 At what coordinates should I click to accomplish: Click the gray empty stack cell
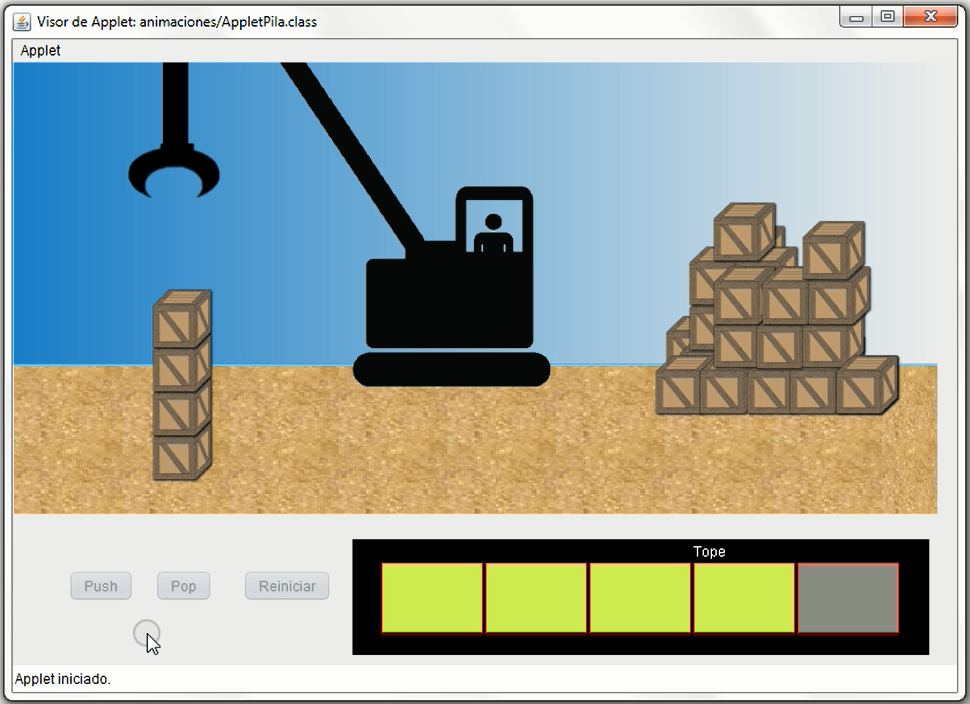click(848, 598)
